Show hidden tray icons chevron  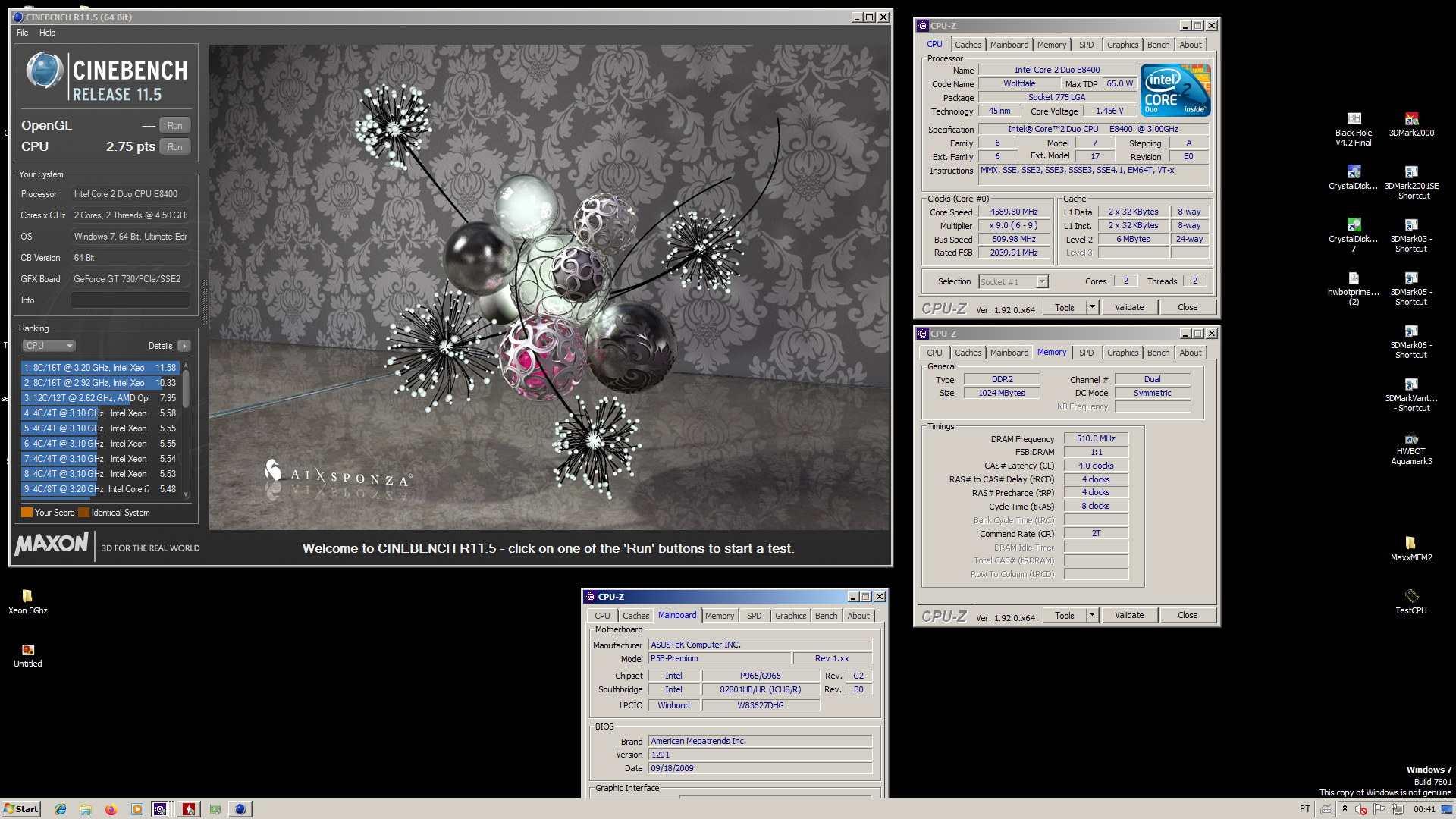pos(1345,808)
